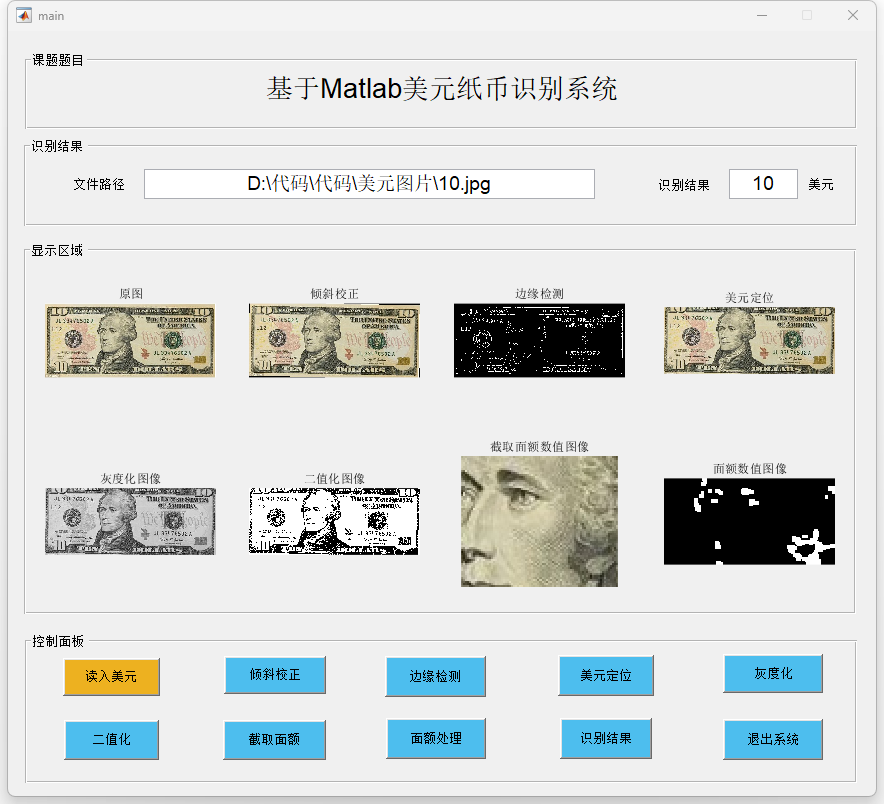Click the 控制面板 panel heading
The height and width of the screenshot is (804, 884).
(x=58, y=641)
